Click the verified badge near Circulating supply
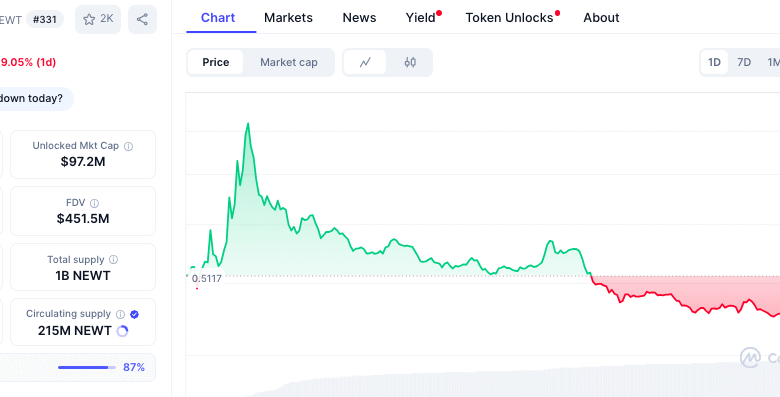The image size is (780, 397). tap(134, 314)
